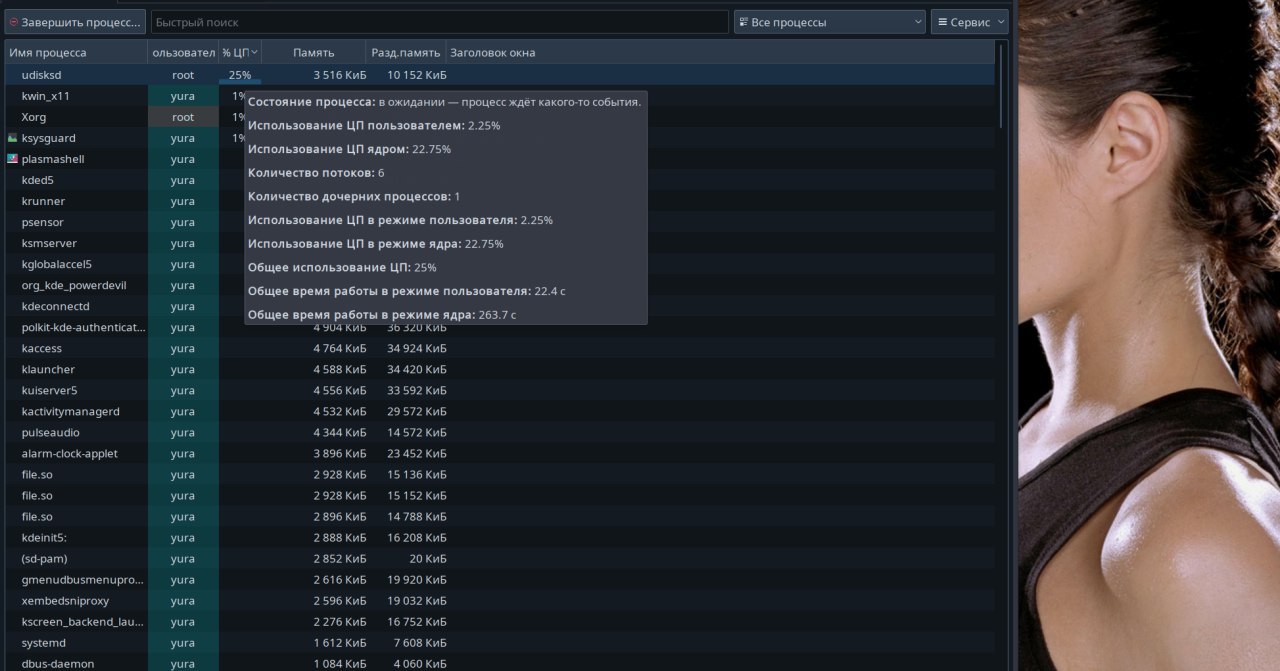1280x671 pixels.
Task: Click root user cell of Xorg row
Action: tap(183, 117)
